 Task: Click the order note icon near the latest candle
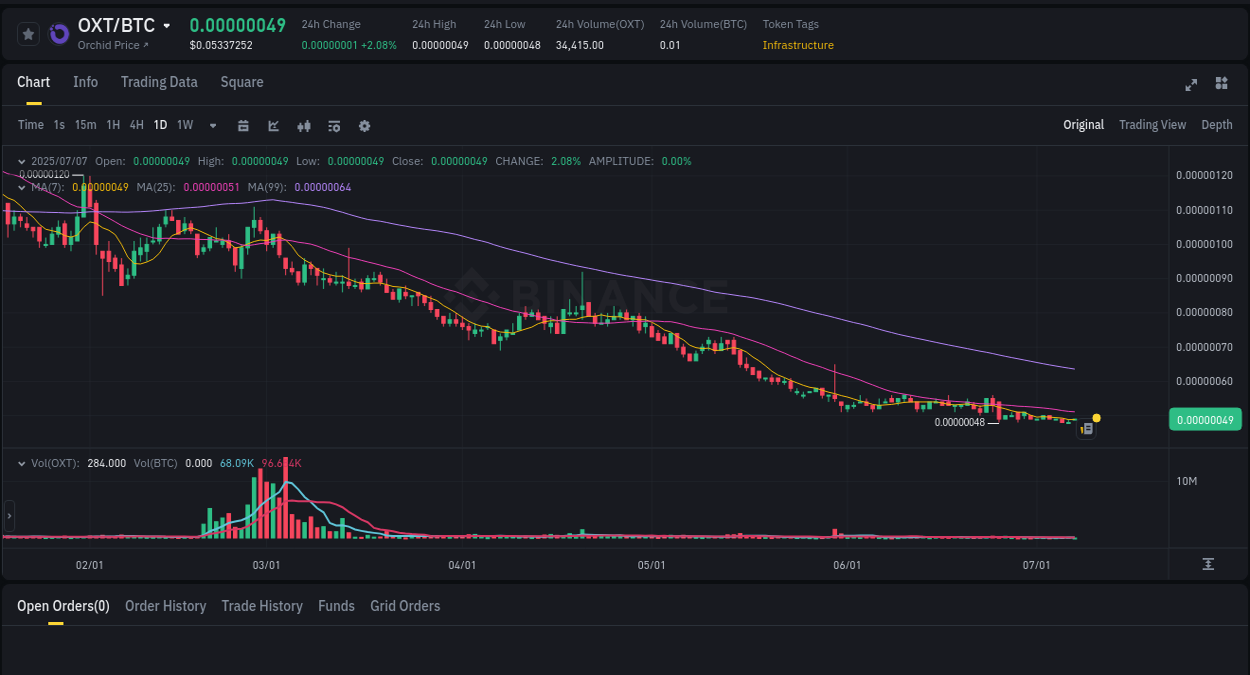pyautogui.click(x=1087, y=428)
